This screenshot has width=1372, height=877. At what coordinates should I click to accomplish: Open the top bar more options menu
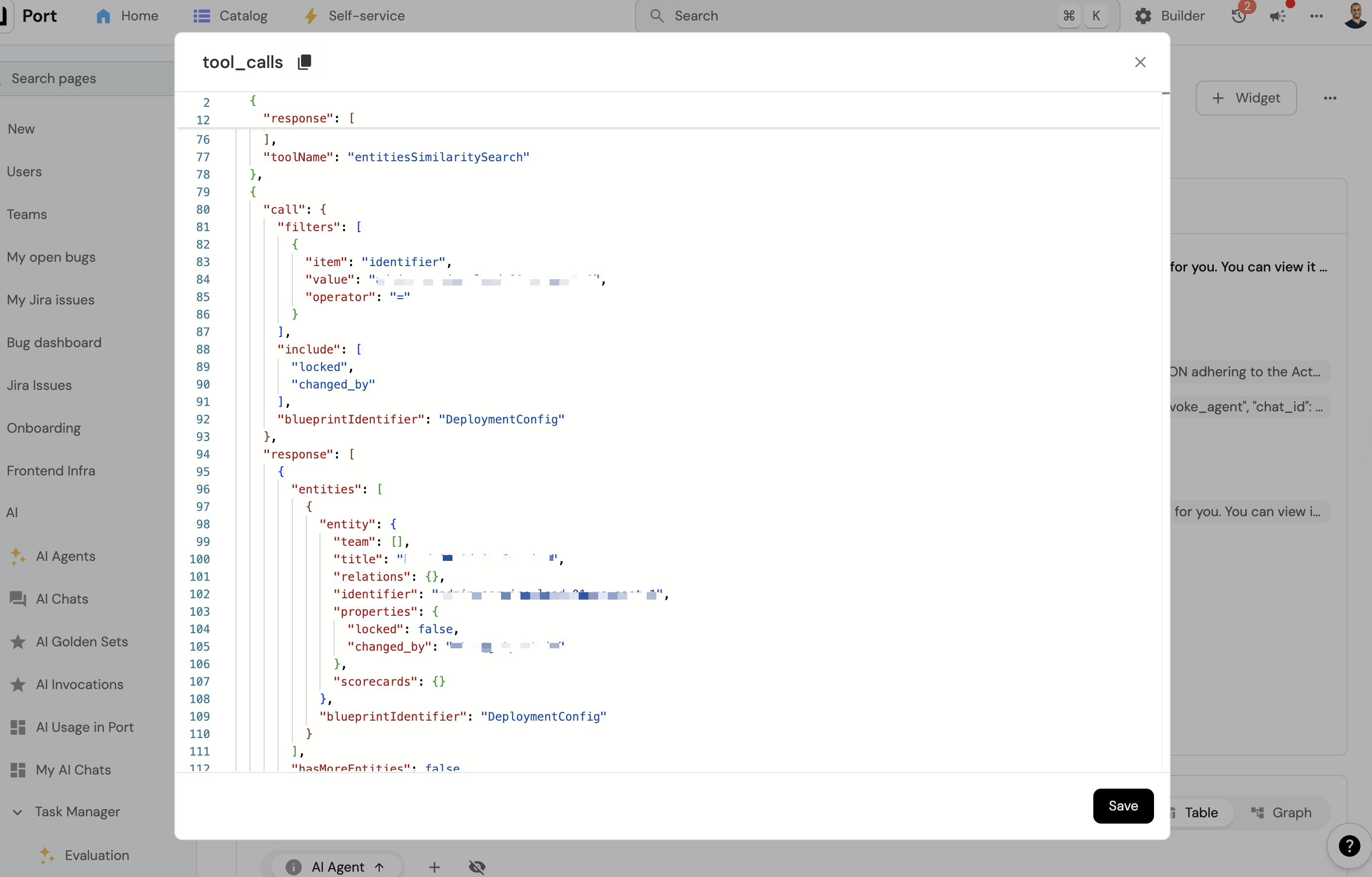pos(1316,16)
